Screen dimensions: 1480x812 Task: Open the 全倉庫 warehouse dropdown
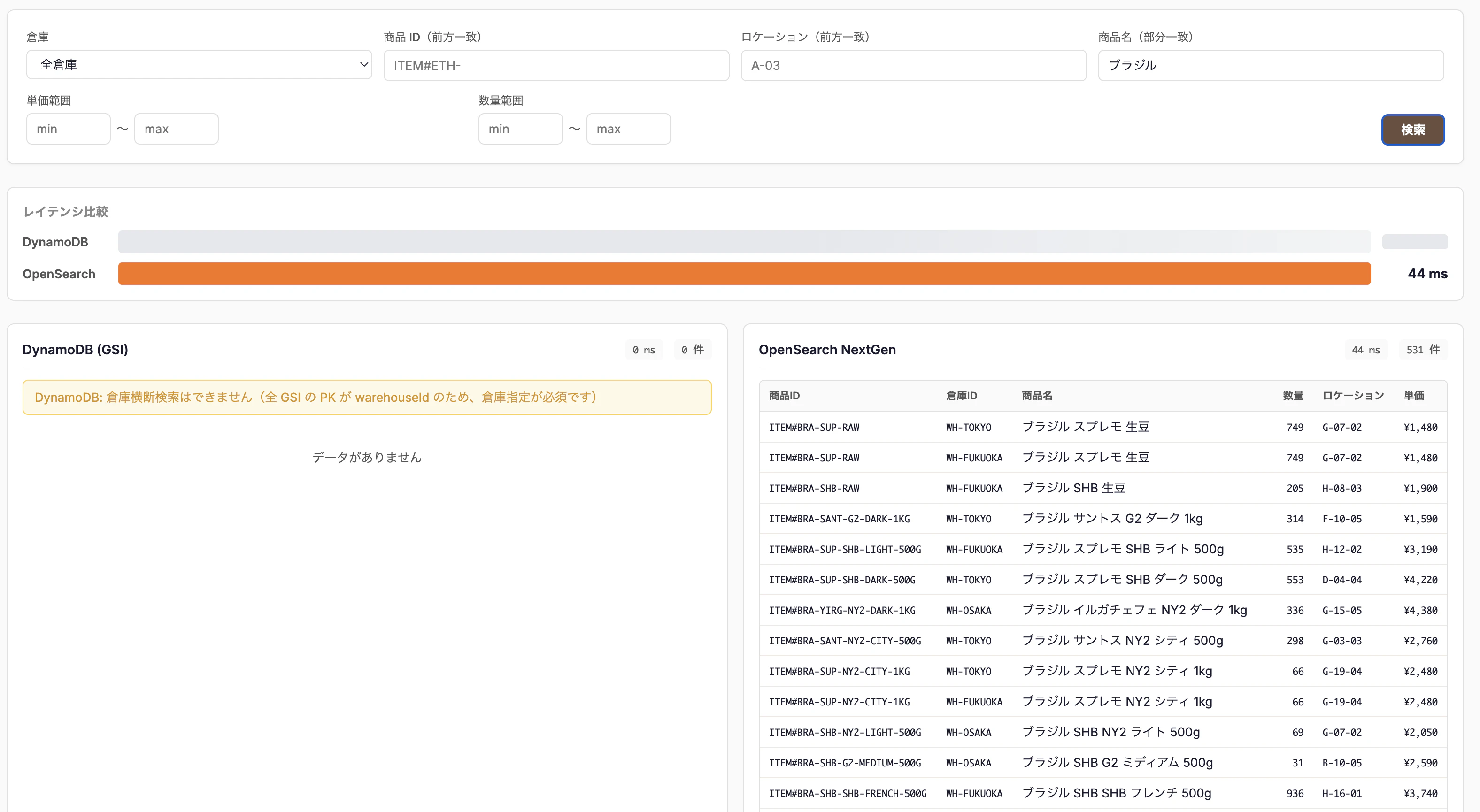pyautogui.click(x=199, y=65)
